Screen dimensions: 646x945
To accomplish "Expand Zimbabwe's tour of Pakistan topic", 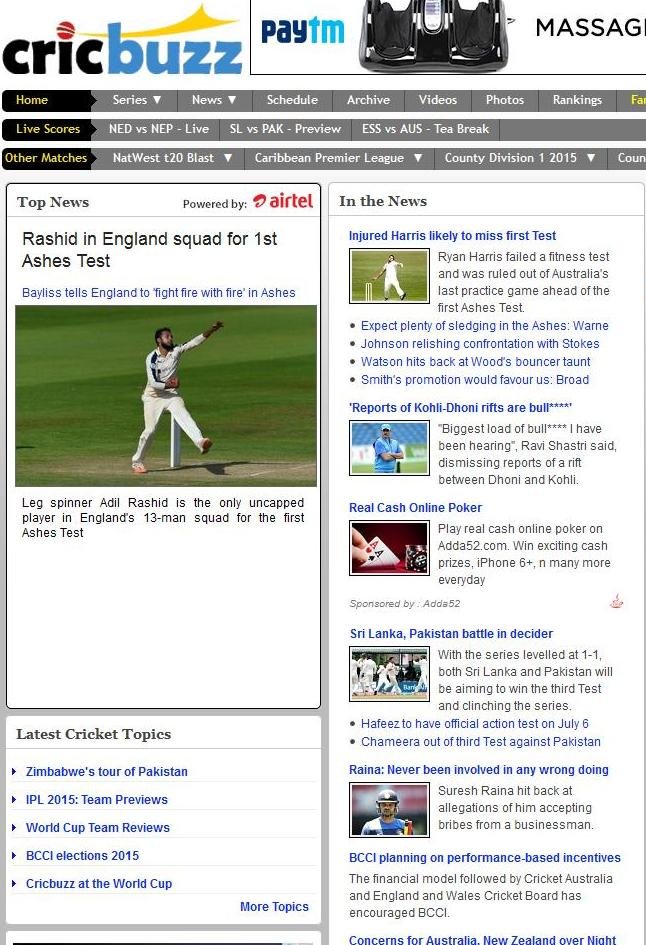I will coord(106,772).
